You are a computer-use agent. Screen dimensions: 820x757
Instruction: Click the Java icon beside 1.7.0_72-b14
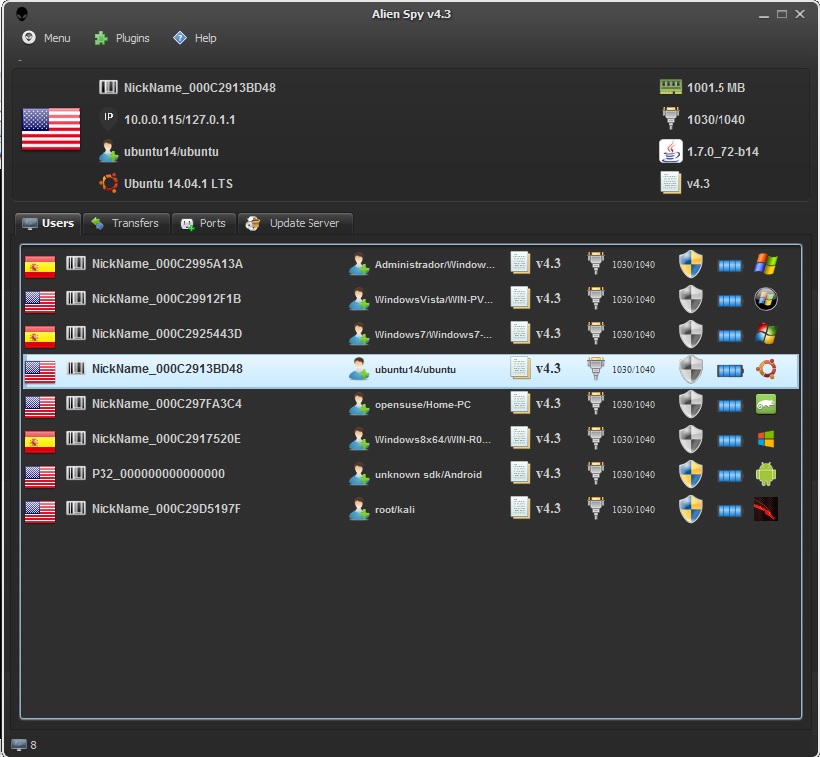[670, 151]
